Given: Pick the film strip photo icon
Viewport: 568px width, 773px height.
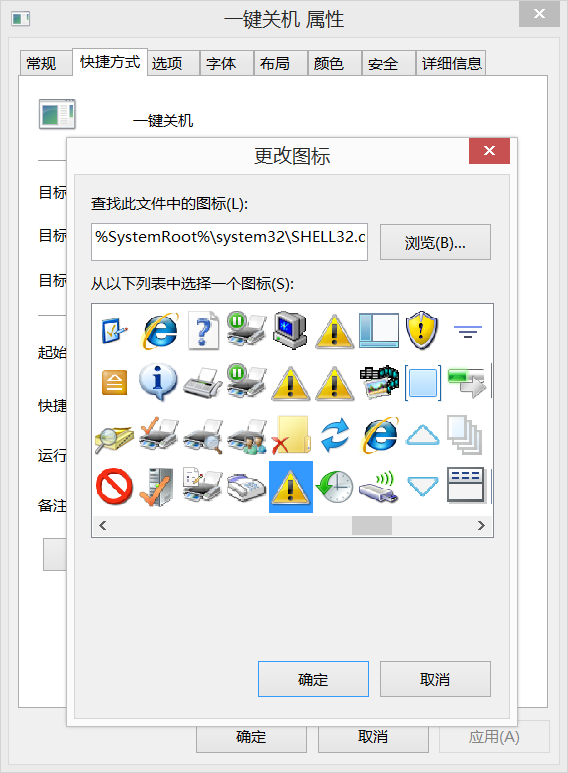Looking at the screenshot, I should pyautogui.click(x=379, y=382).
